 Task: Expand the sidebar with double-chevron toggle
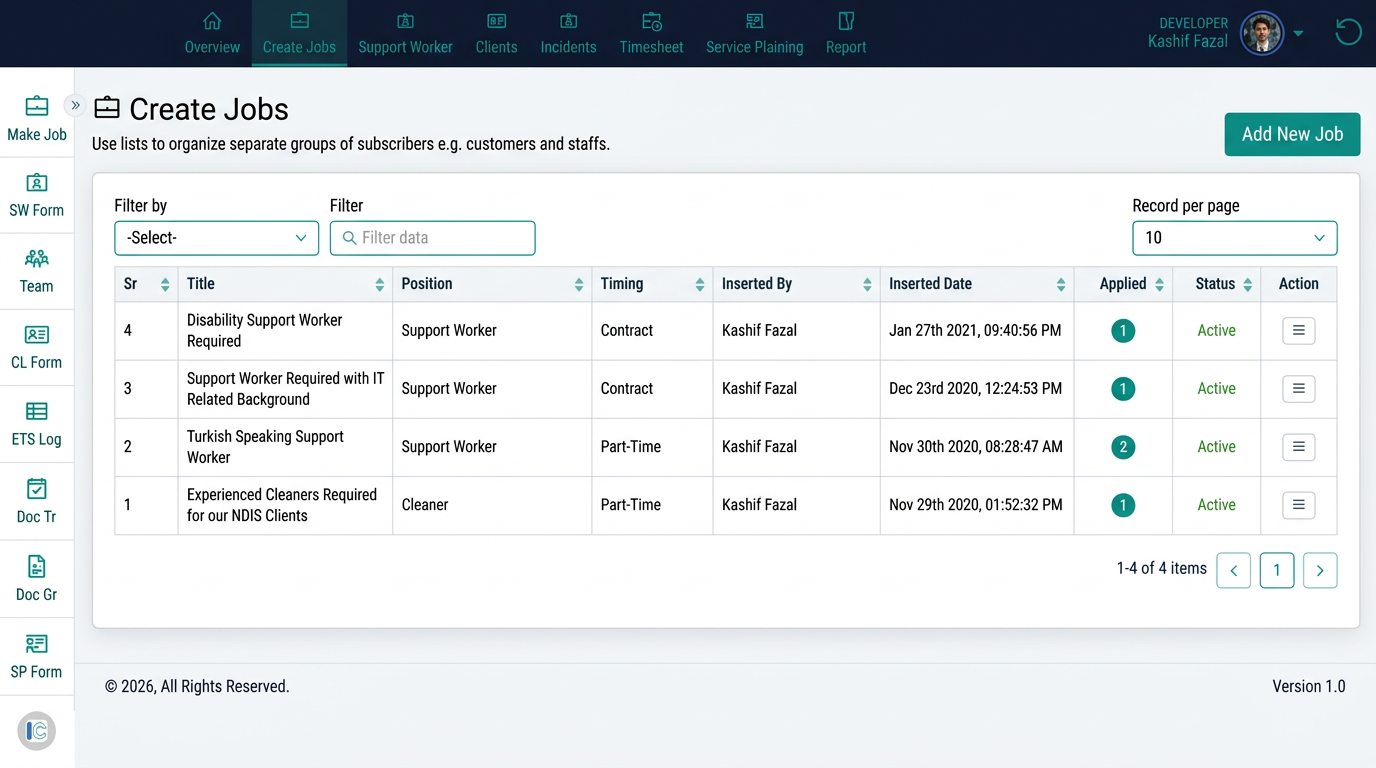pos(75,105)
